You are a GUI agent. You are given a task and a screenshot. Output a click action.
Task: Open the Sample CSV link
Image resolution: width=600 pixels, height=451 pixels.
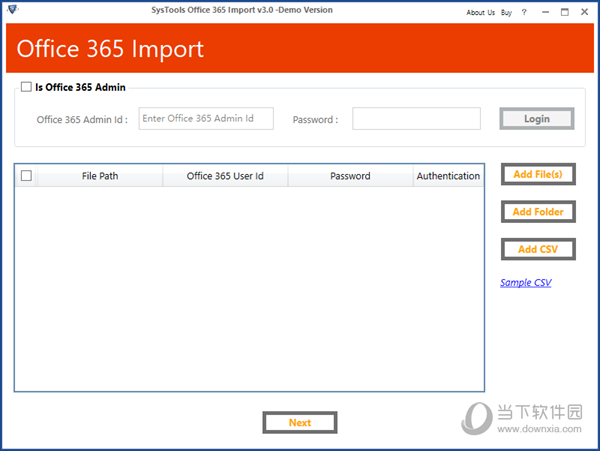click(x=526, y=283)
